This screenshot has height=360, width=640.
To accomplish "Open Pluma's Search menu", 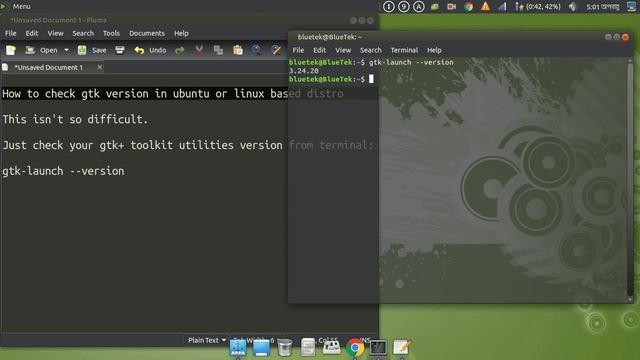I will tap(83, 33).
